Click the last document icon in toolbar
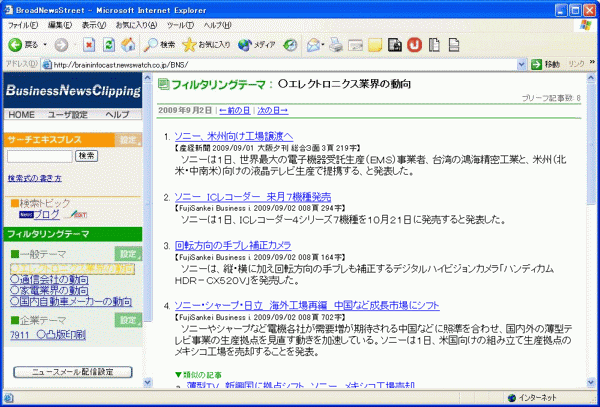600x407 pixels. tap(454, 45)
